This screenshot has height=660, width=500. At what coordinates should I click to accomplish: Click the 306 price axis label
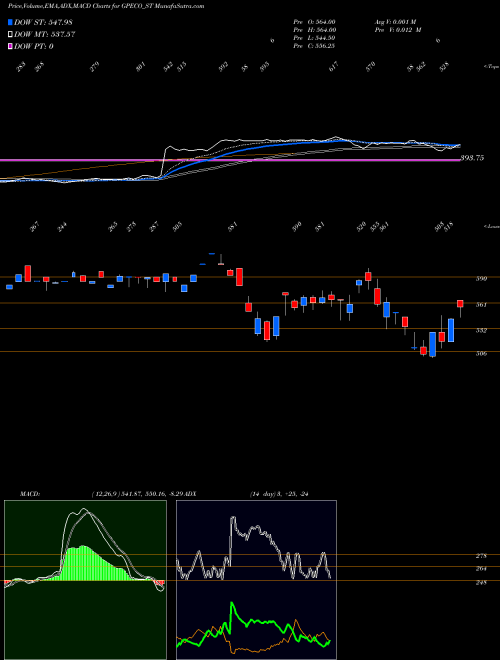click(x=481, y=354)
